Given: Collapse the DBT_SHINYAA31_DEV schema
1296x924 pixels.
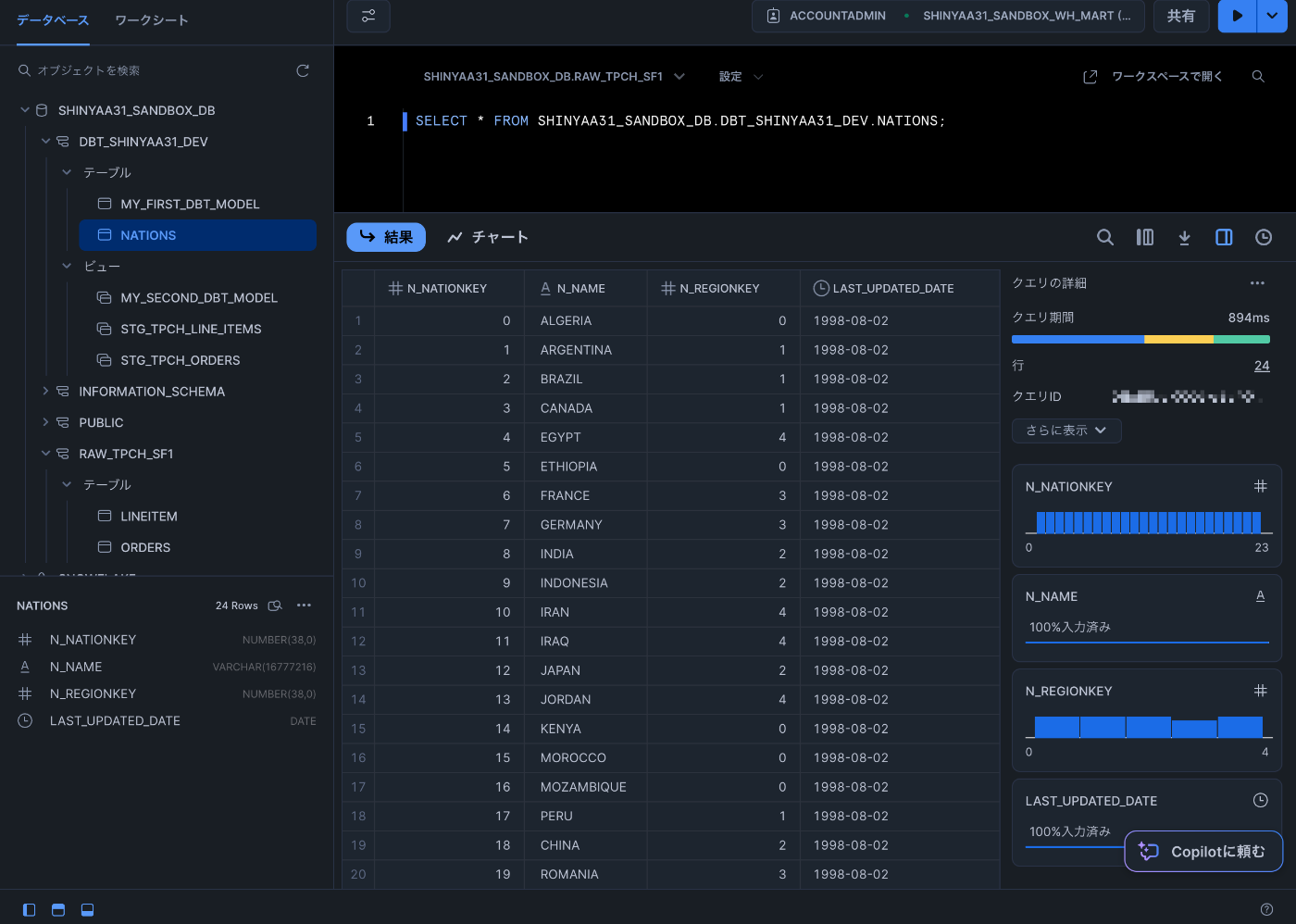Looking at the screenshot, I should click(45, 141).
